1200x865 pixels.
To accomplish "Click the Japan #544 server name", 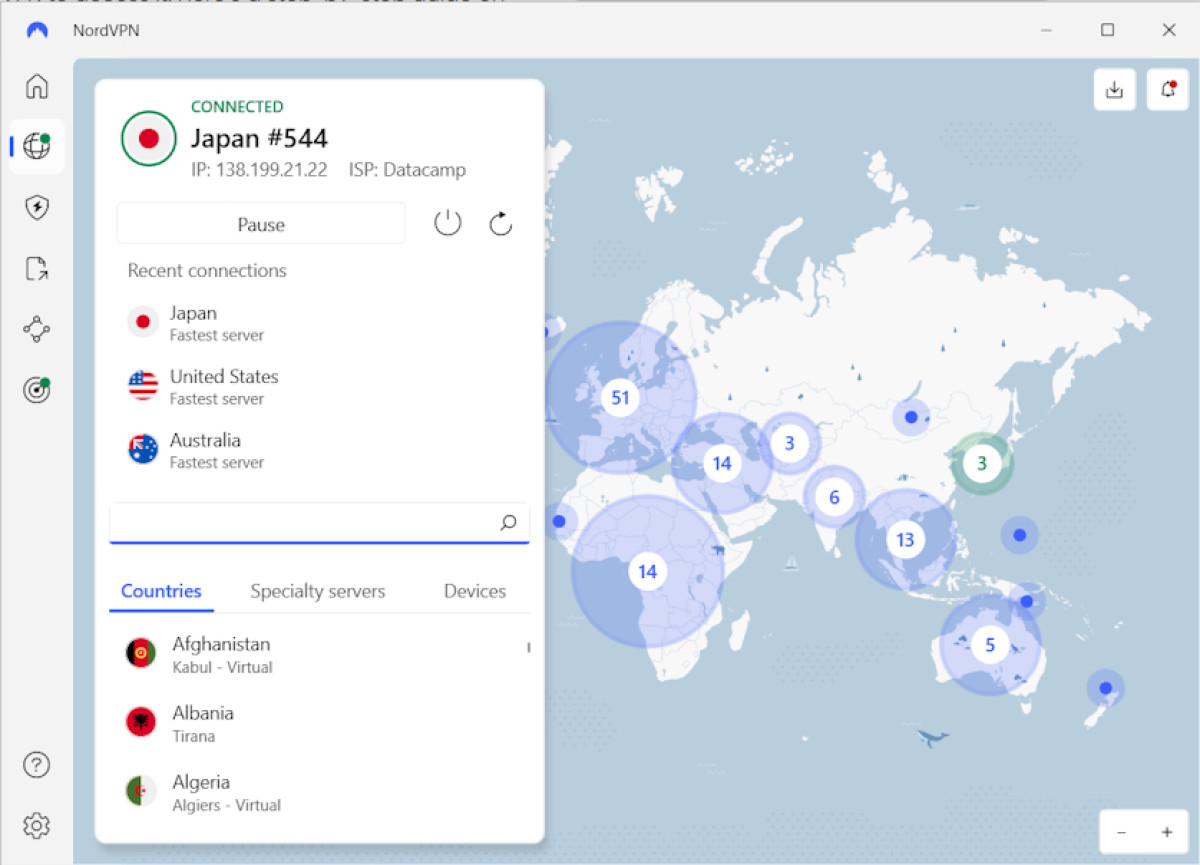I will click(260, 138).
